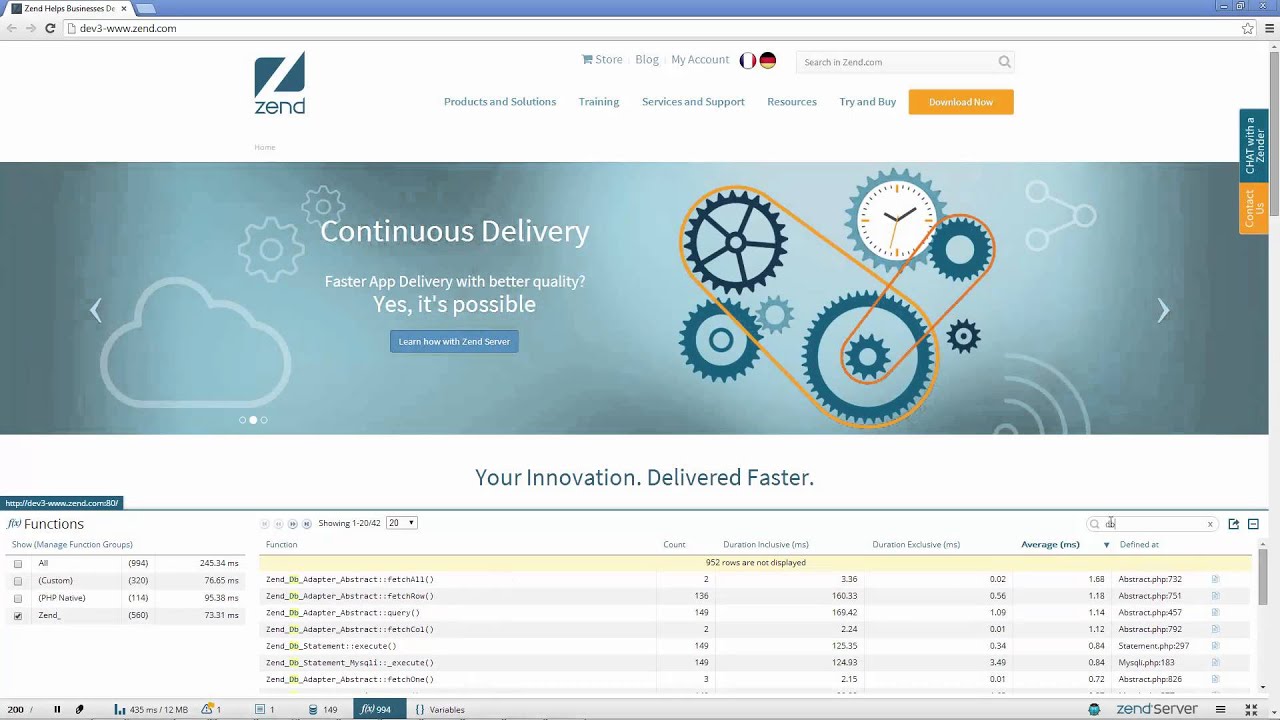The image size is (1280, 720).
Task: Click Learn how with Zend Server button
Action: tap(454, 342)
